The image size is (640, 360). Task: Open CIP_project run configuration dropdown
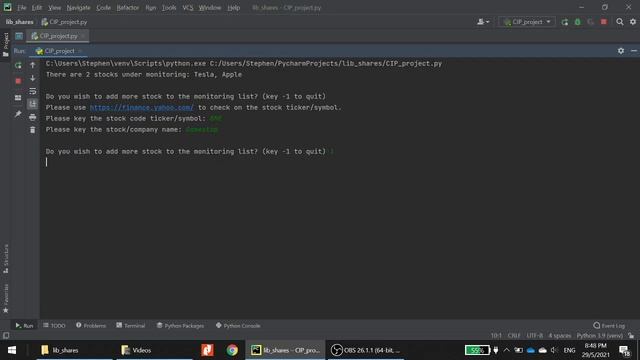coord(527,22)
